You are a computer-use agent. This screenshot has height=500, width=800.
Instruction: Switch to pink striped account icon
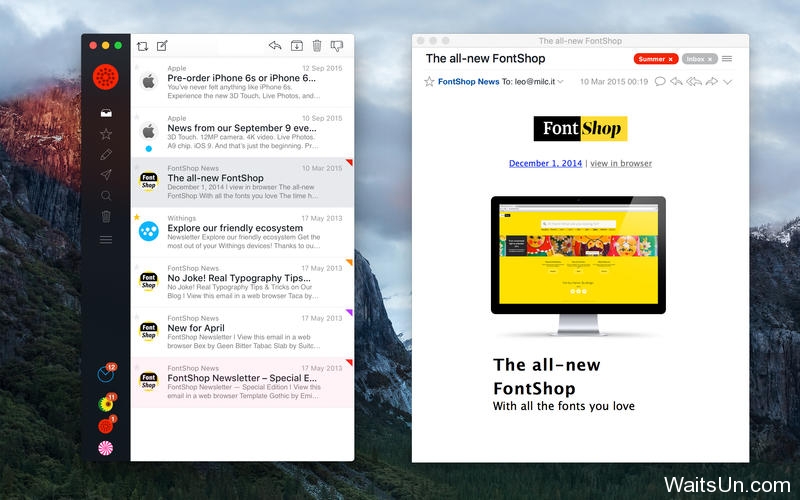click(x=106, y=448)
